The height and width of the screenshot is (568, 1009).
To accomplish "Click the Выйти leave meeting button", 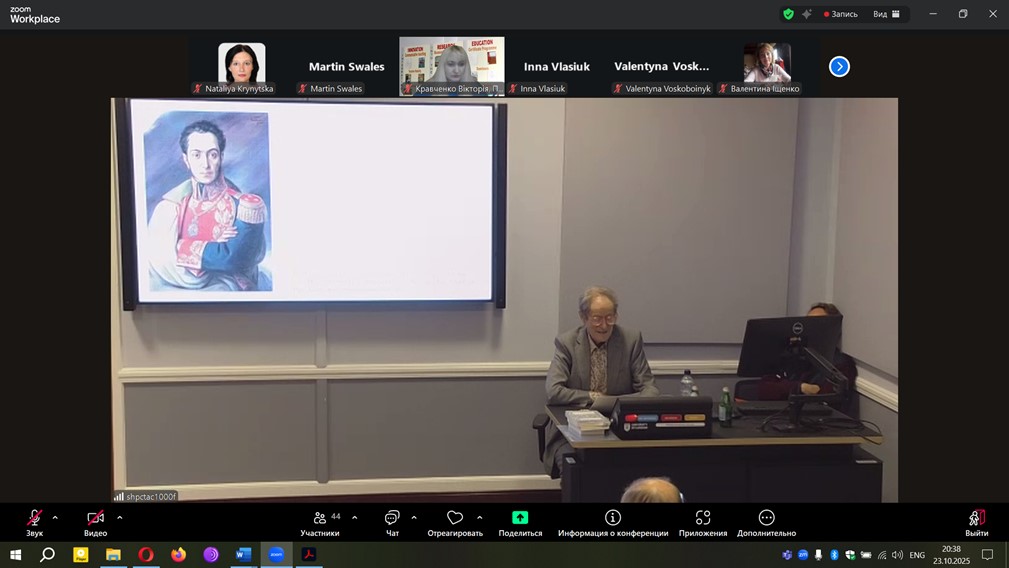I will (976, 520).
